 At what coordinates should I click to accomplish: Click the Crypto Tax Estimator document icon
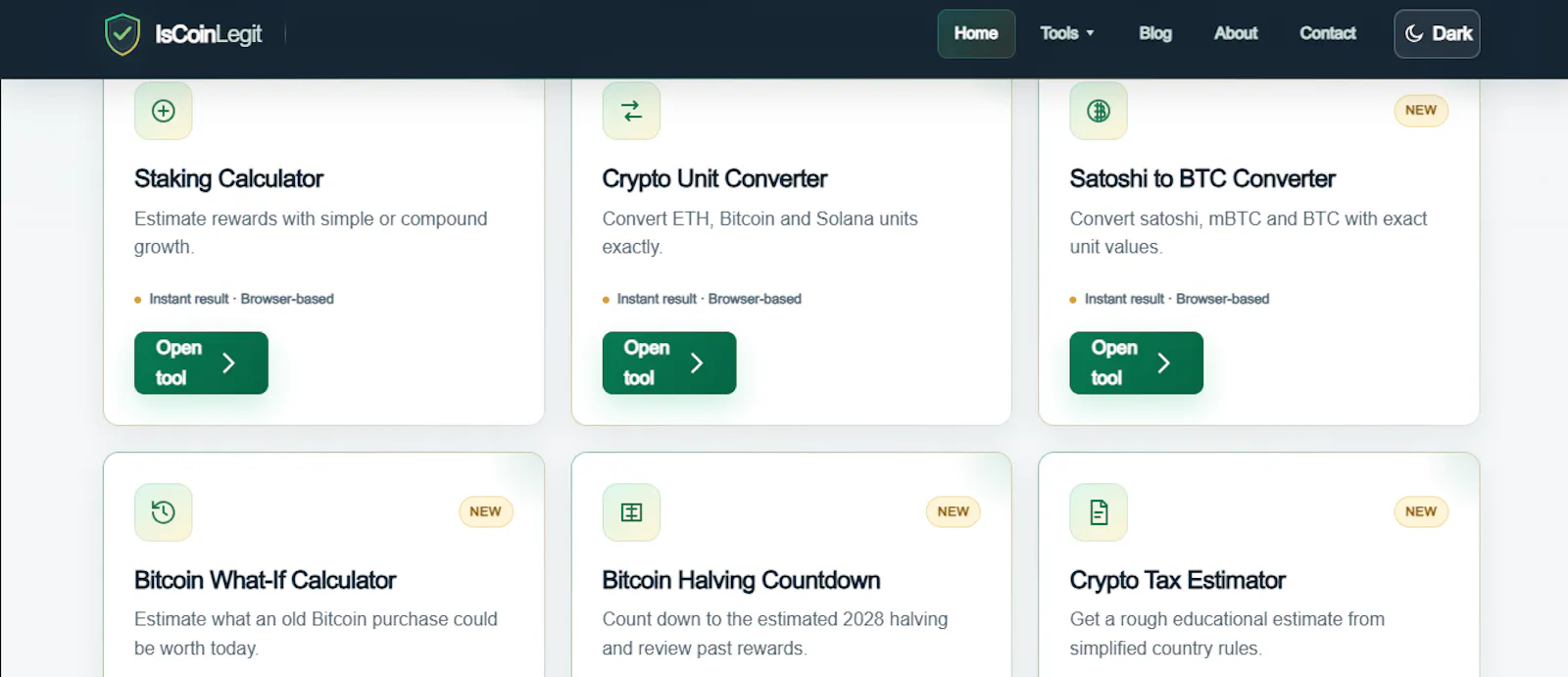(1099, 511)
